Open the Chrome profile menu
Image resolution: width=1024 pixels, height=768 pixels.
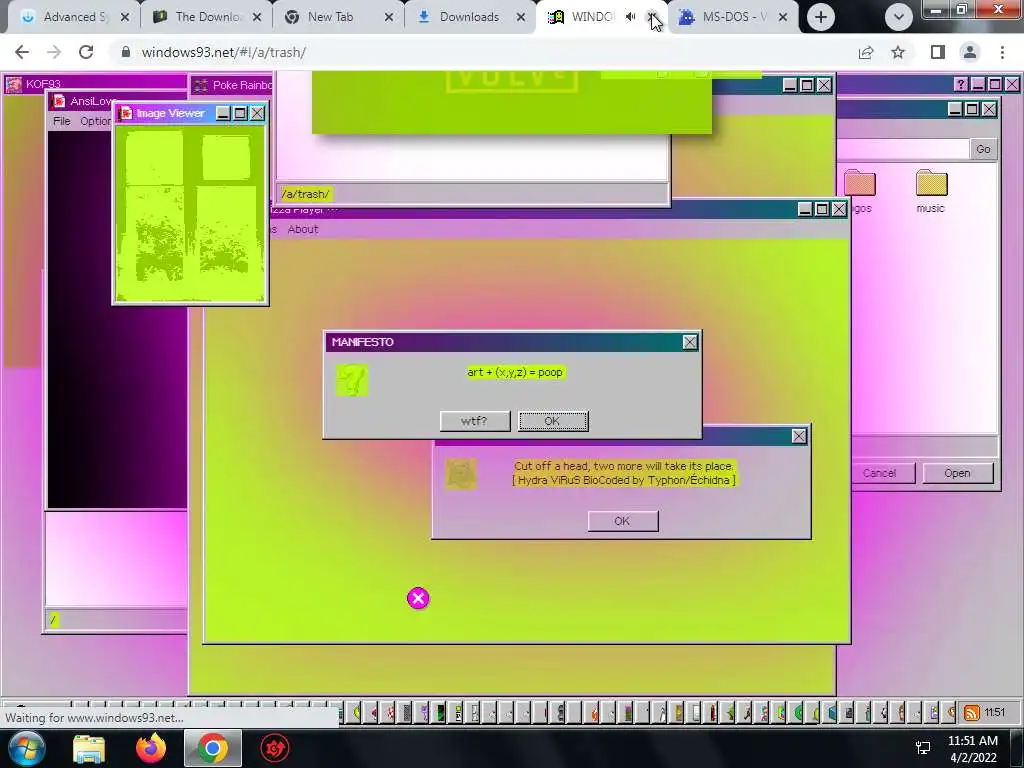[970, 52]
